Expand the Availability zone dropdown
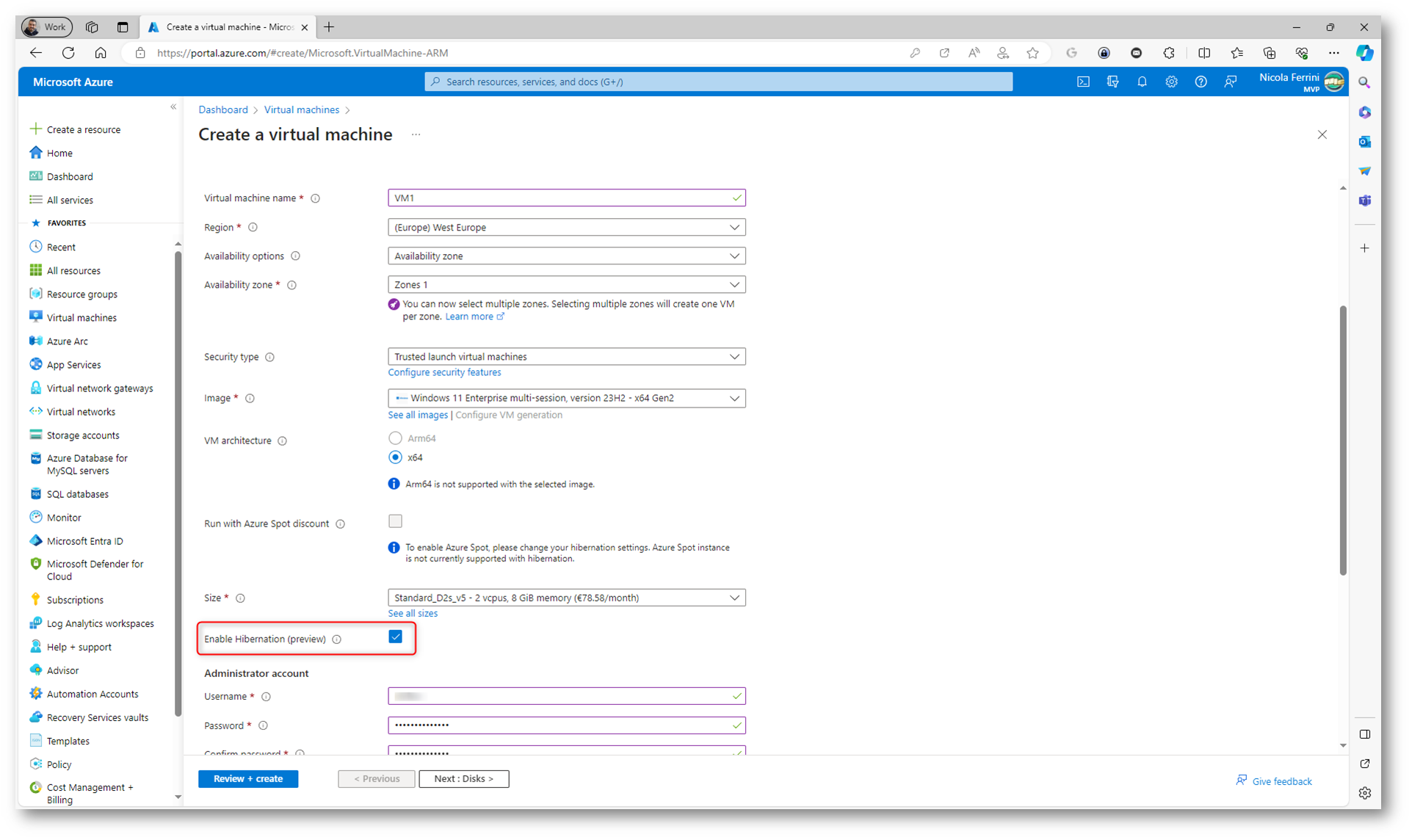The width and height of the screenshot is (1412, 840). pyautogui.click(x=566, y=285)
